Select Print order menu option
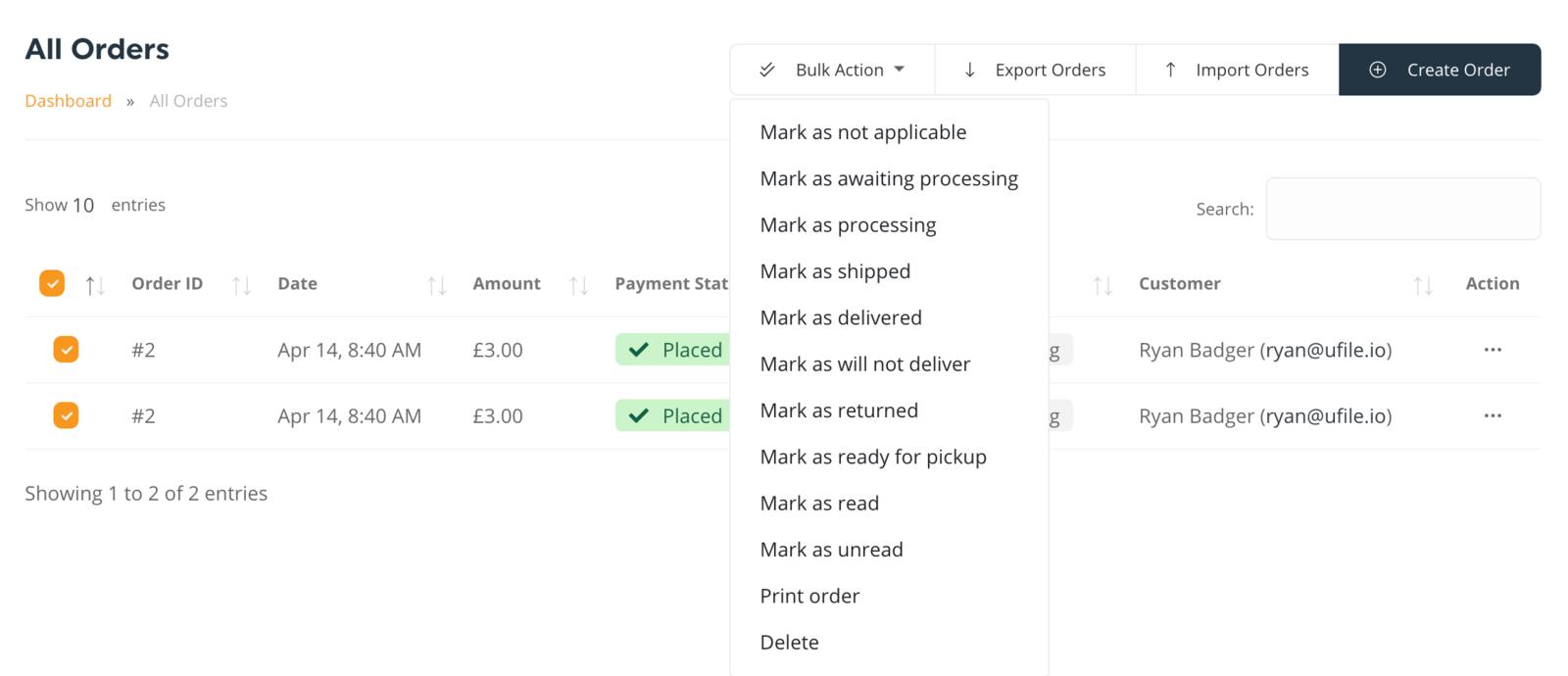Image resolution: width=1568 pixels, height=676 pixels. point(809,596)
